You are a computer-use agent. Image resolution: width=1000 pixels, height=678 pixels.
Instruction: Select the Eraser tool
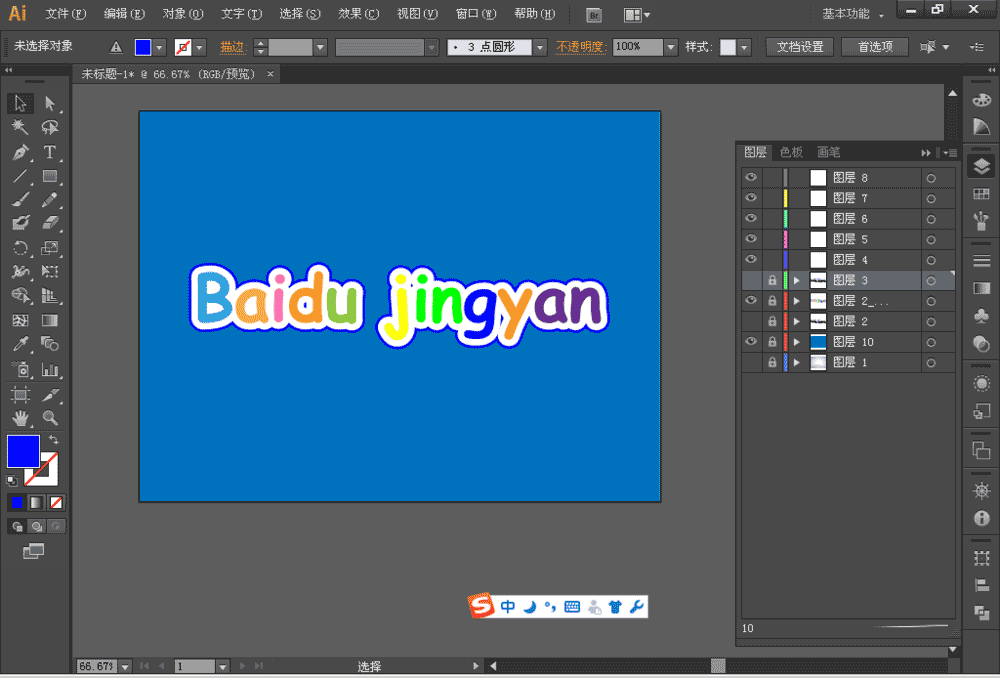(49, 224)
